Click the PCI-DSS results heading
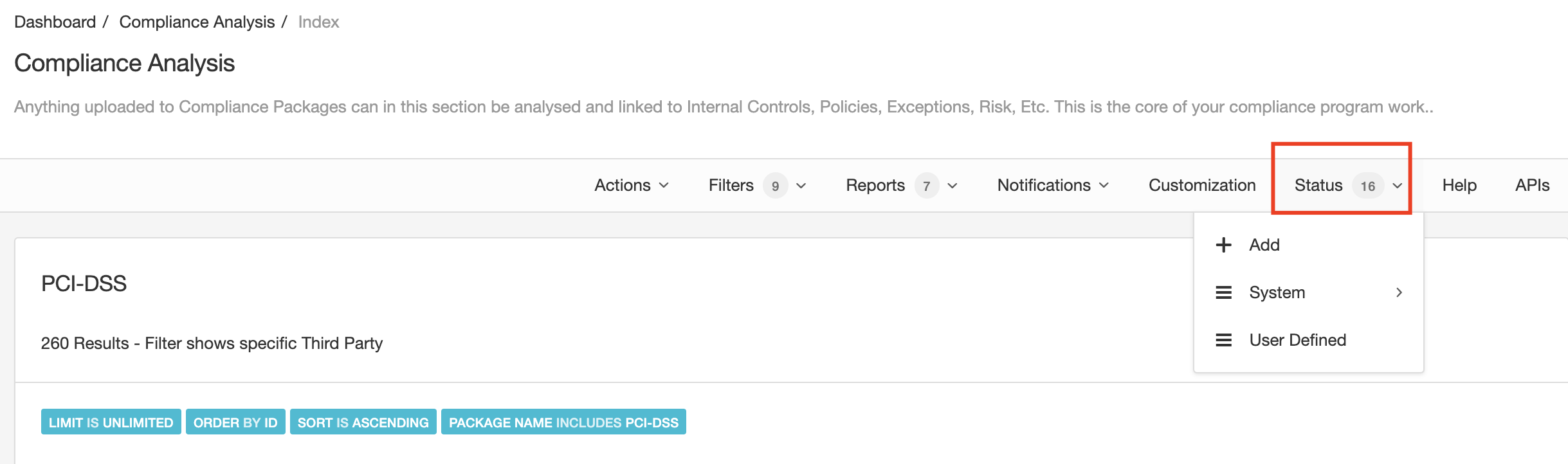This screenshot has width=1568, height=464. [x=84, y=283]
